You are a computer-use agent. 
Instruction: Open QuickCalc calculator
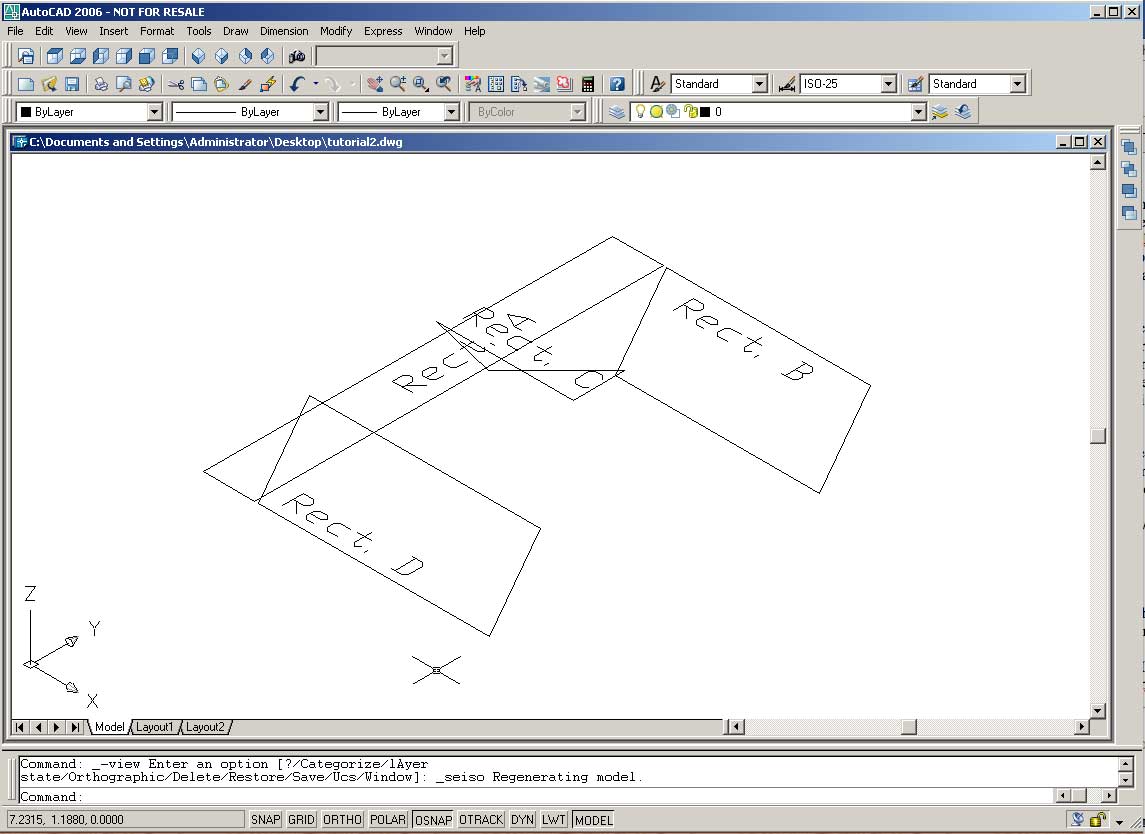[588, 84]
